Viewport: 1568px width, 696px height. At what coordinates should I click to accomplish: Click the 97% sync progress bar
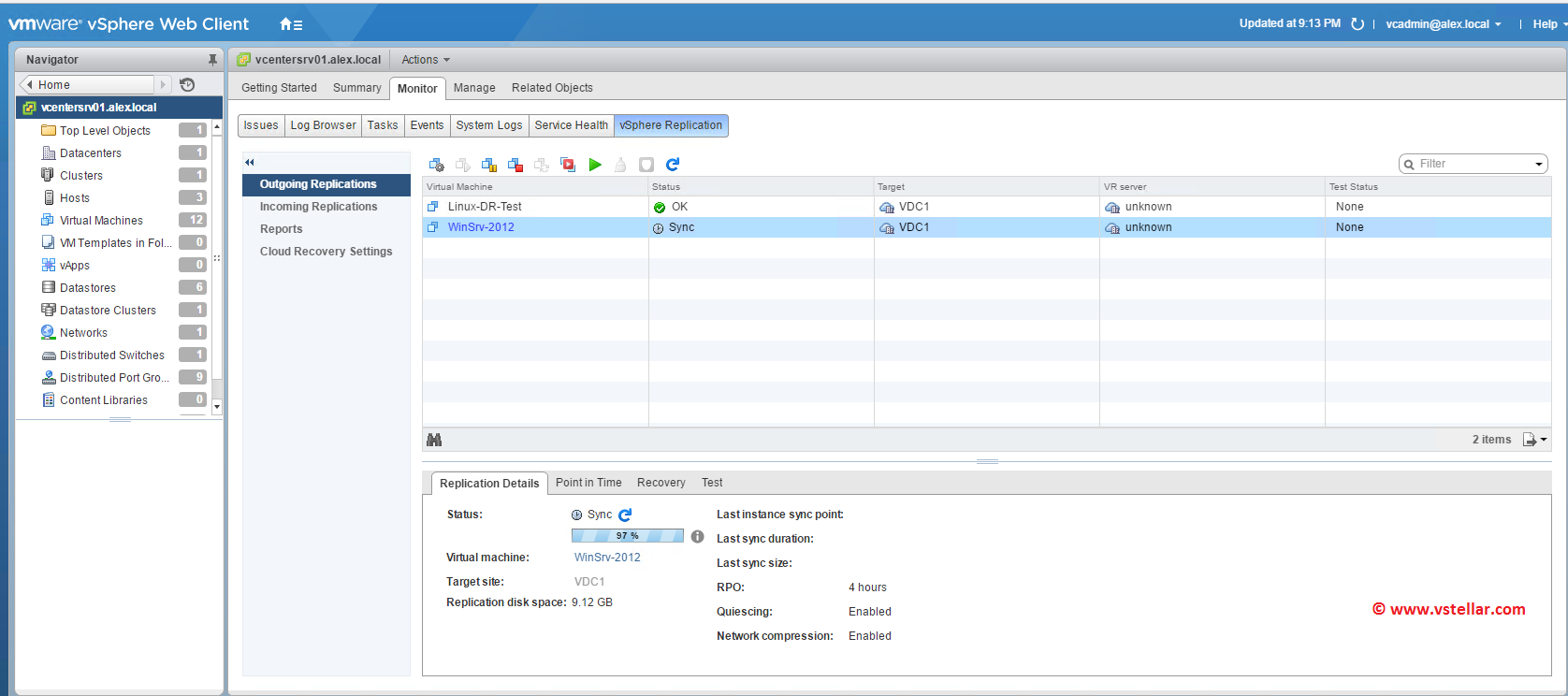[x=627, y=536]
